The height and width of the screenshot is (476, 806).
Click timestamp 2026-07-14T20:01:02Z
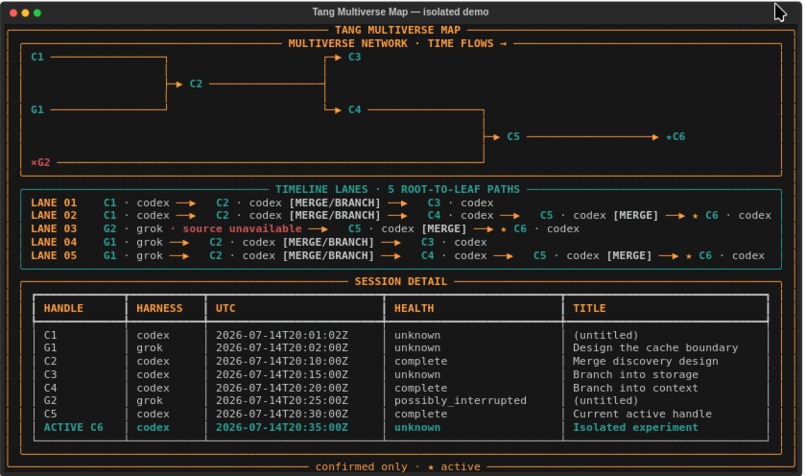[282, 335]
